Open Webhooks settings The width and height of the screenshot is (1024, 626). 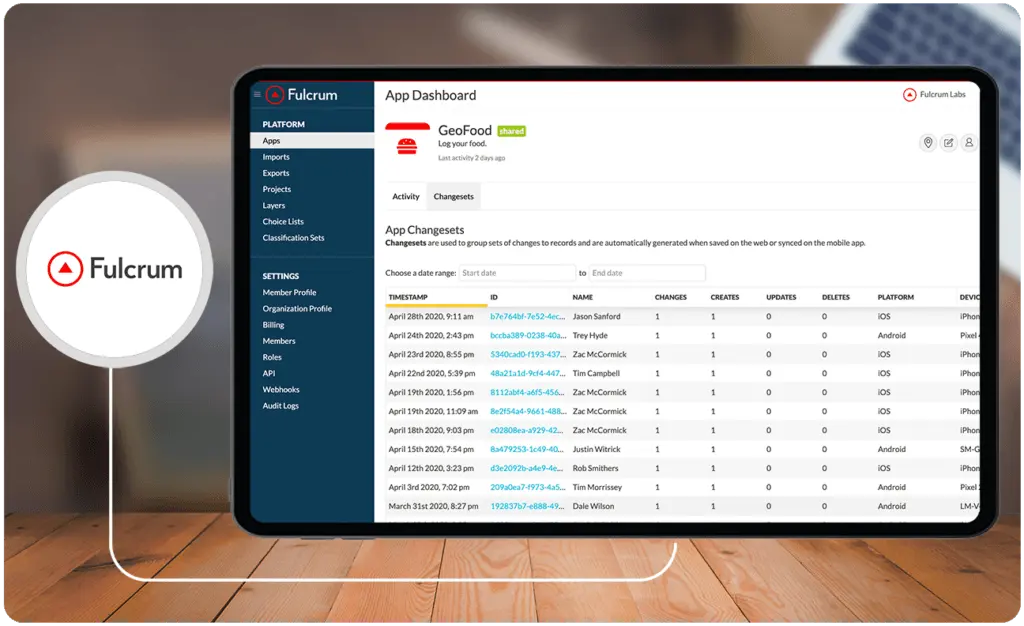pos(281,390)
